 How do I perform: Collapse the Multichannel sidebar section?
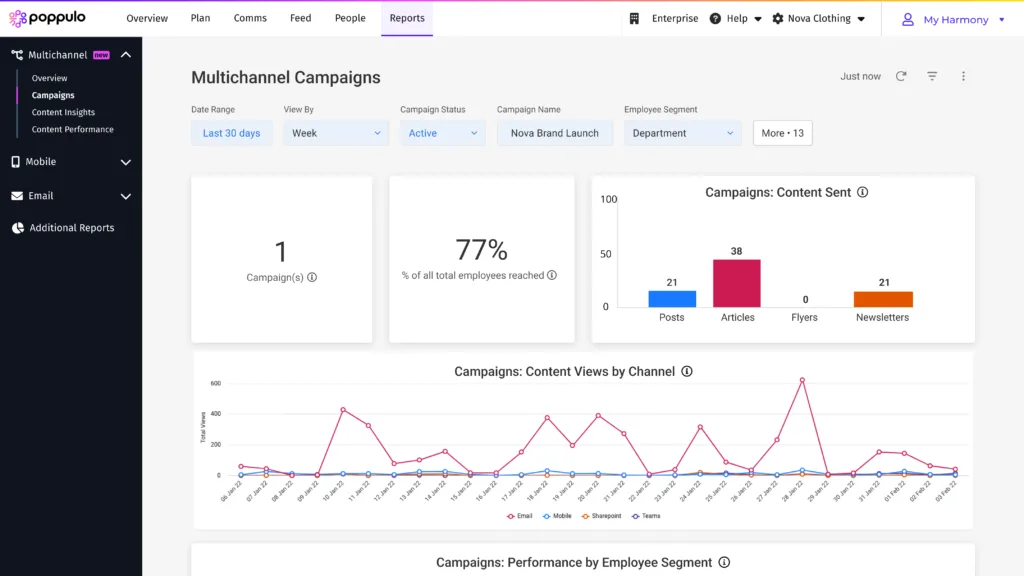[x=125, y=54]
